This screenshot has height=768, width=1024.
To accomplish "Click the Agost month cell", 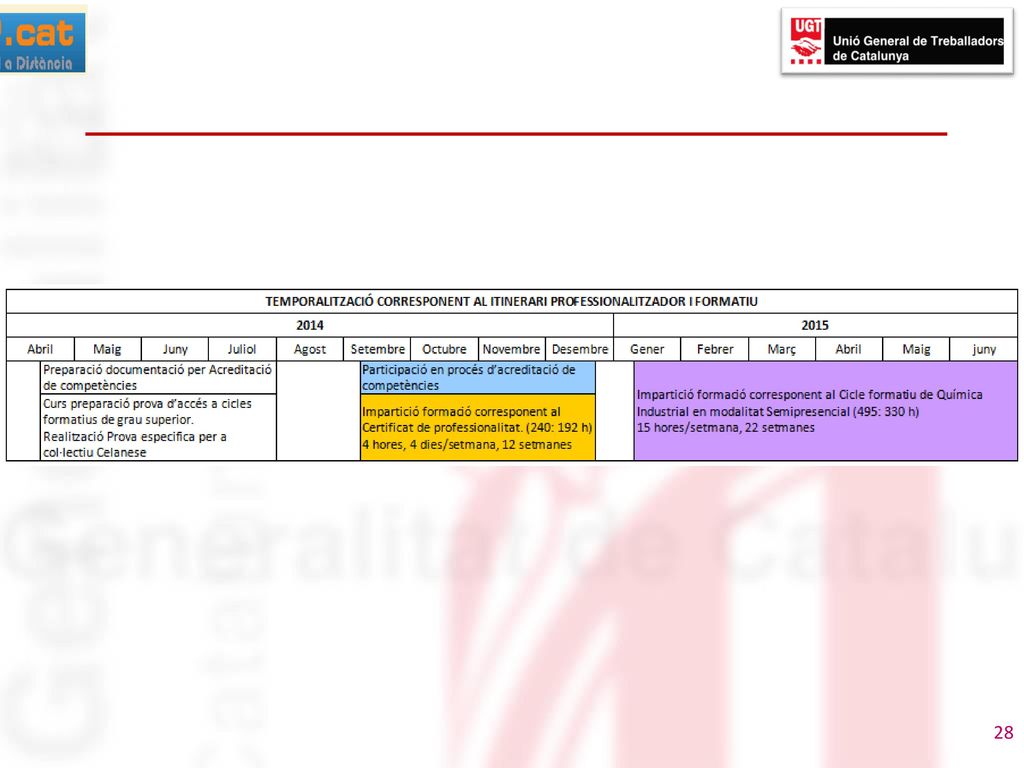I will 310,349.
